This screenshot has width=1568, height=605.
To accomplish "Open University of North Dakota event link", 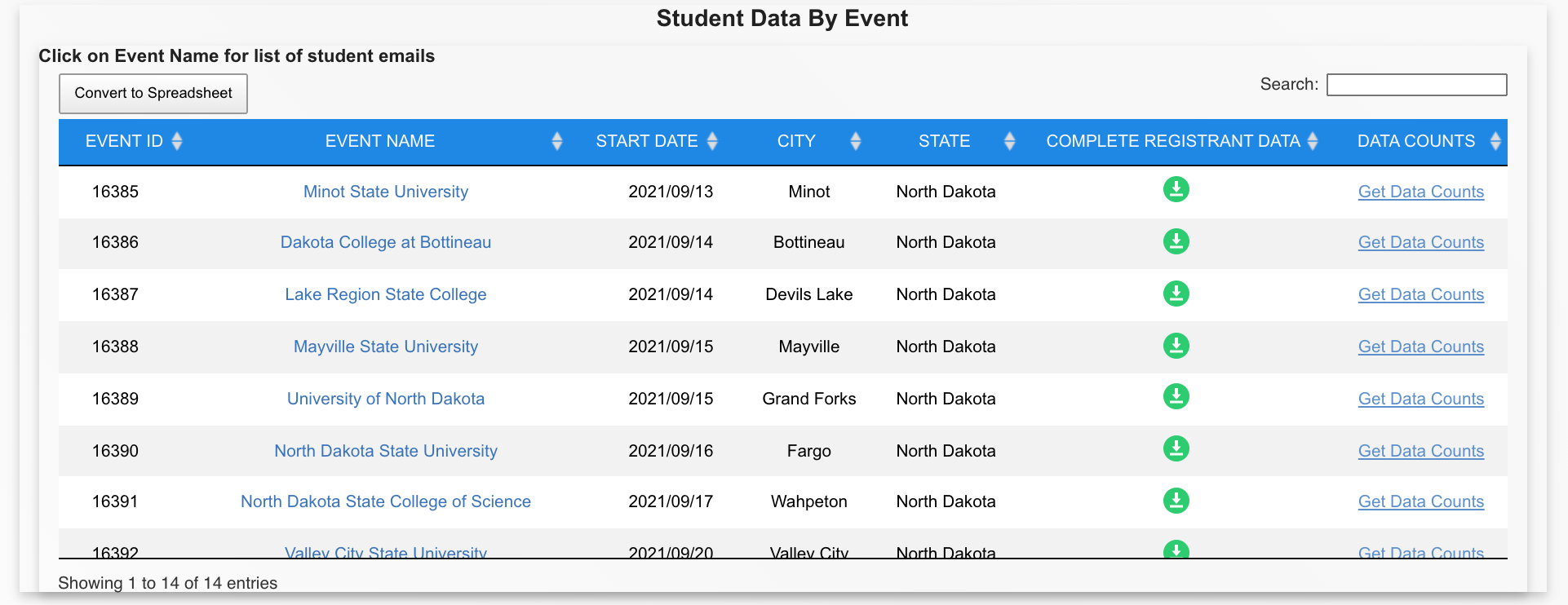I will tap(386, 399).
